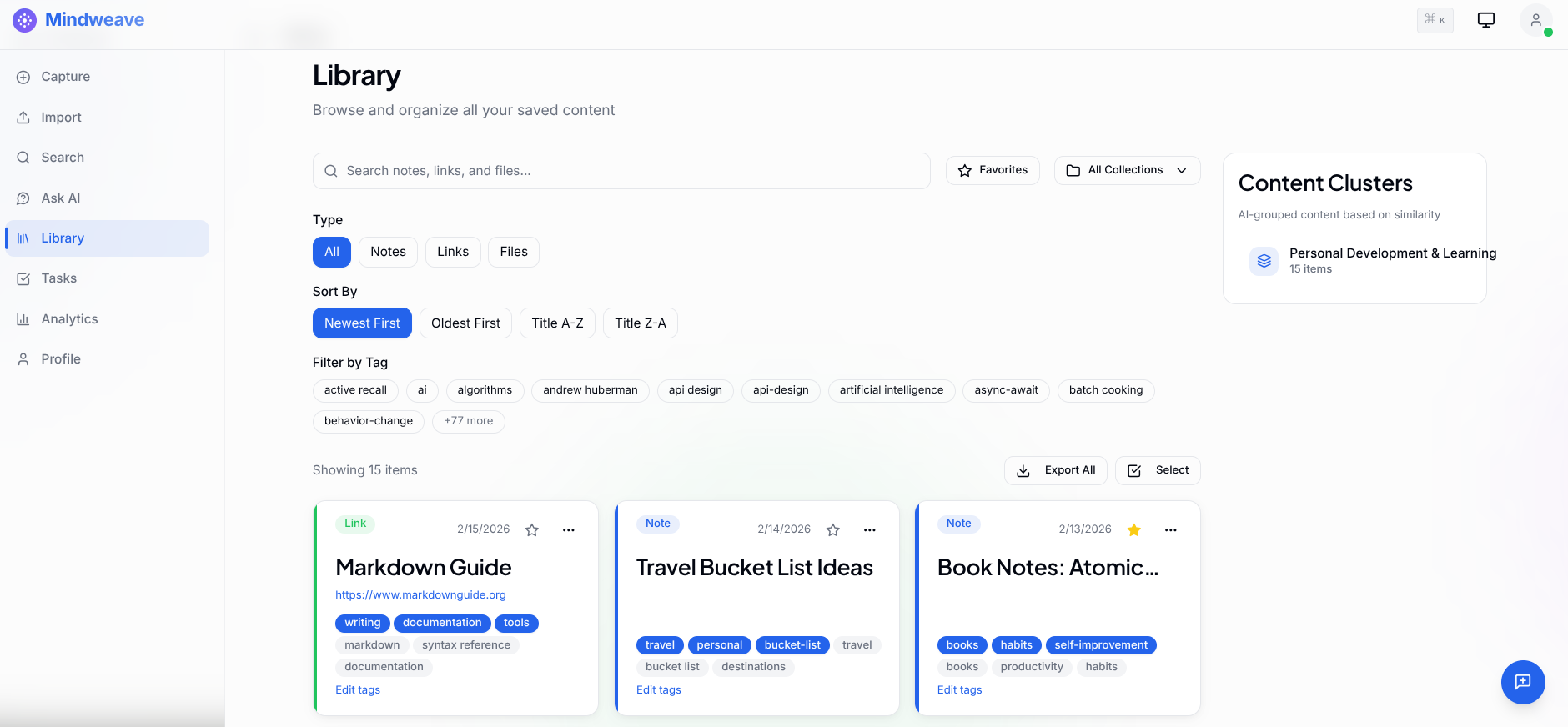Favorite the Travel Bucket List Ideas star
Screen dimensions: 1568x727
click(x=832, y=529)
